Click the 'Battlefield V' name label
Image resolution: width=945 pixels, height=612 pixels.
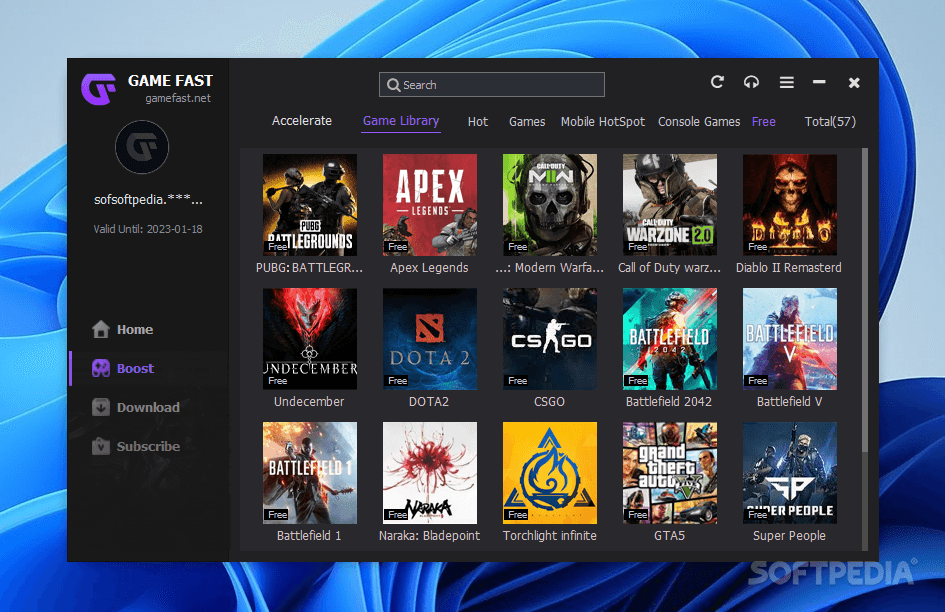[x=789, y=402]
